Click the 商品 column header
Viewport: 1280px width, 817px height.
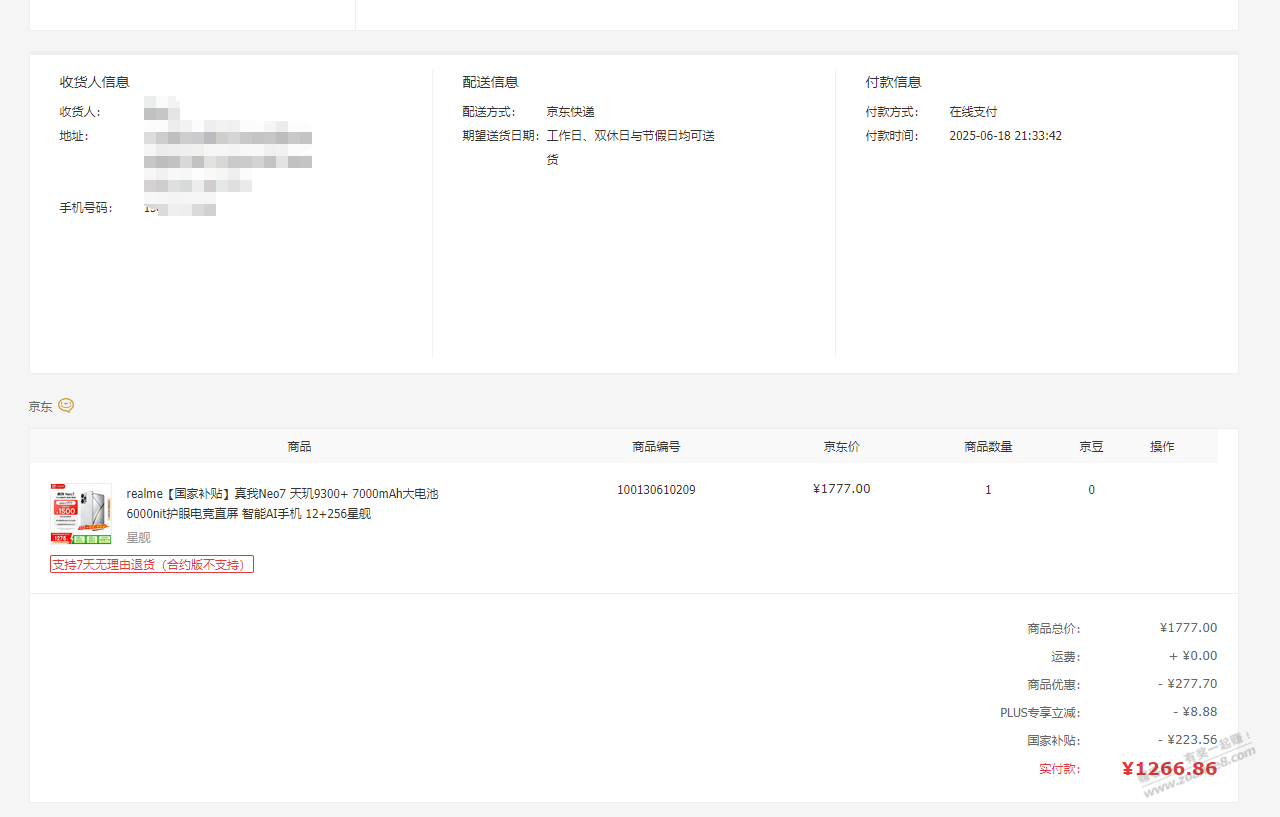pos(299,447)
